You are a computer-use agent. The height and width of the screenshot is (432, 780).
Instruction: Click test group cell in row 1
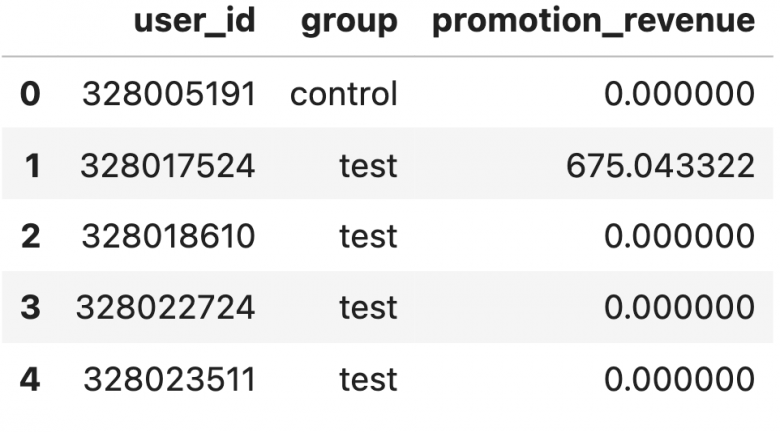click(369, 166)
